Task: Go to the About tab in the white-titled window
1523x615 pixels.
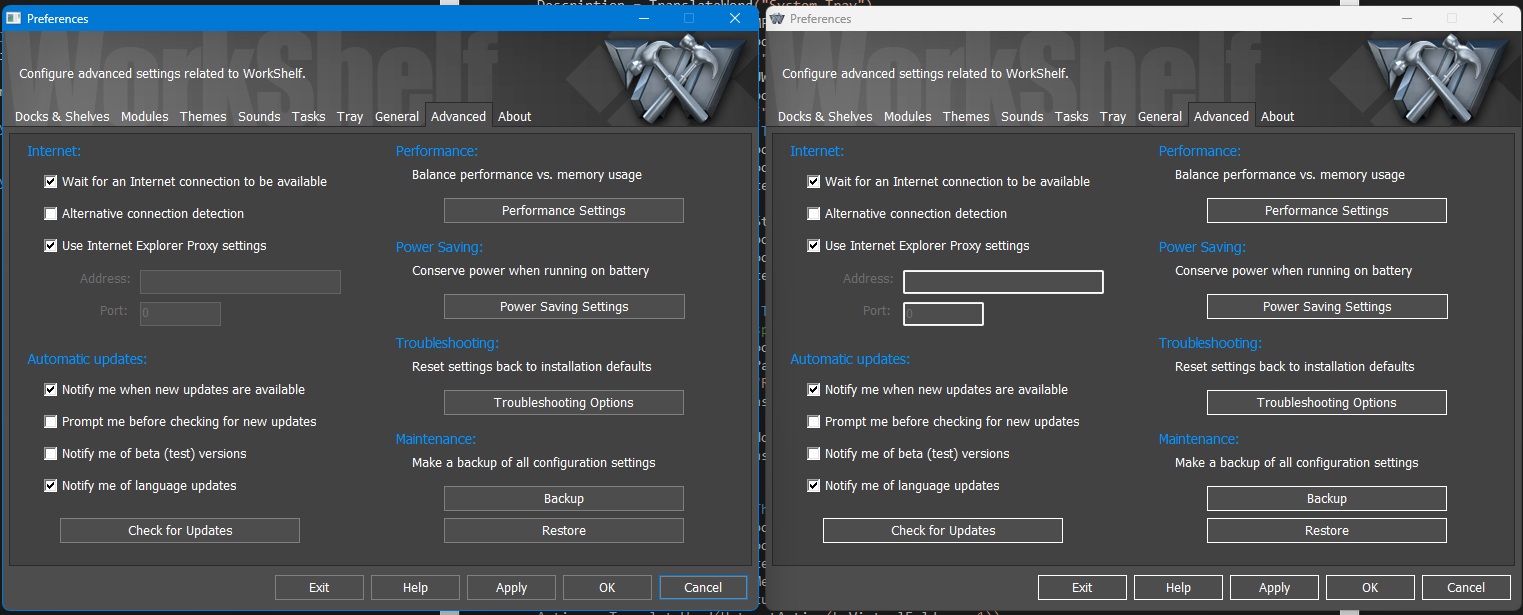Action: click(1277, 117)
